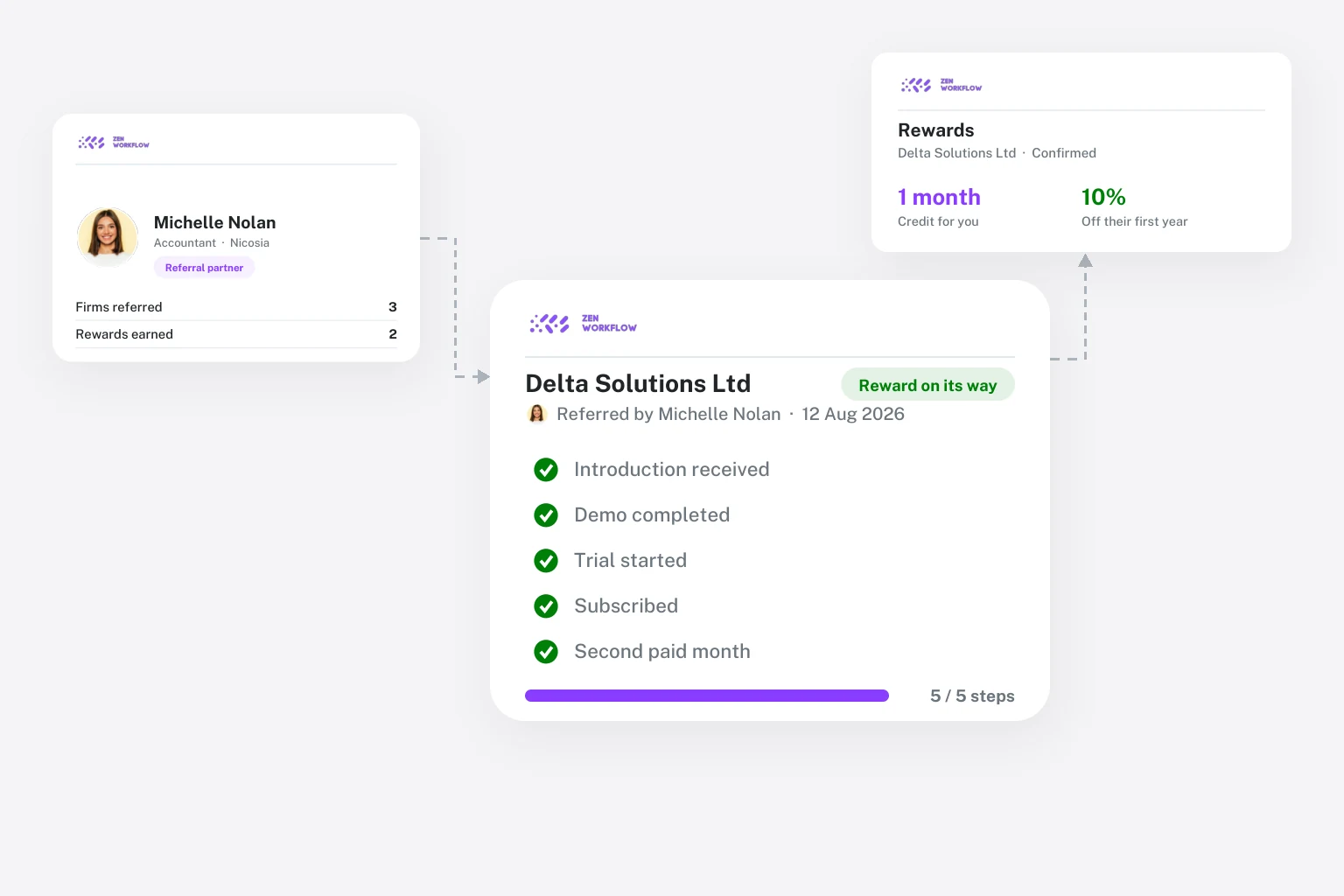This screenshot has height=896, width=1344.
Task: Click the Second paid month step label
Action: point(662,652)
